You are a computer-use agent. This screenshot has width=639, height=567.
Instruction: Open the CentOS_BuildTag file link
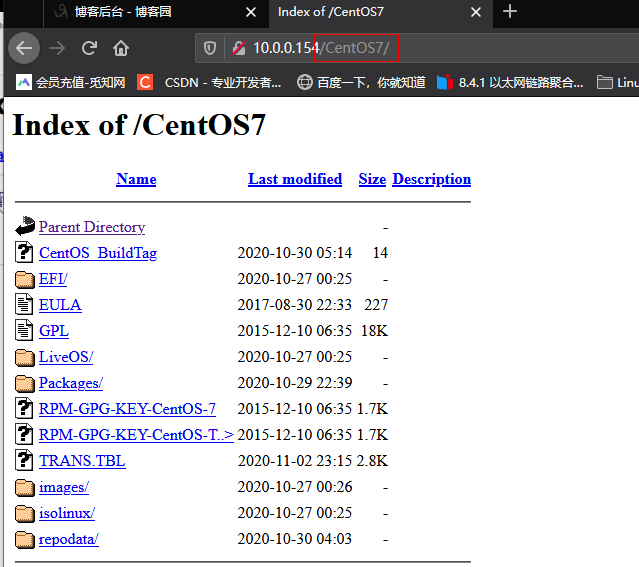coord(98,253)
